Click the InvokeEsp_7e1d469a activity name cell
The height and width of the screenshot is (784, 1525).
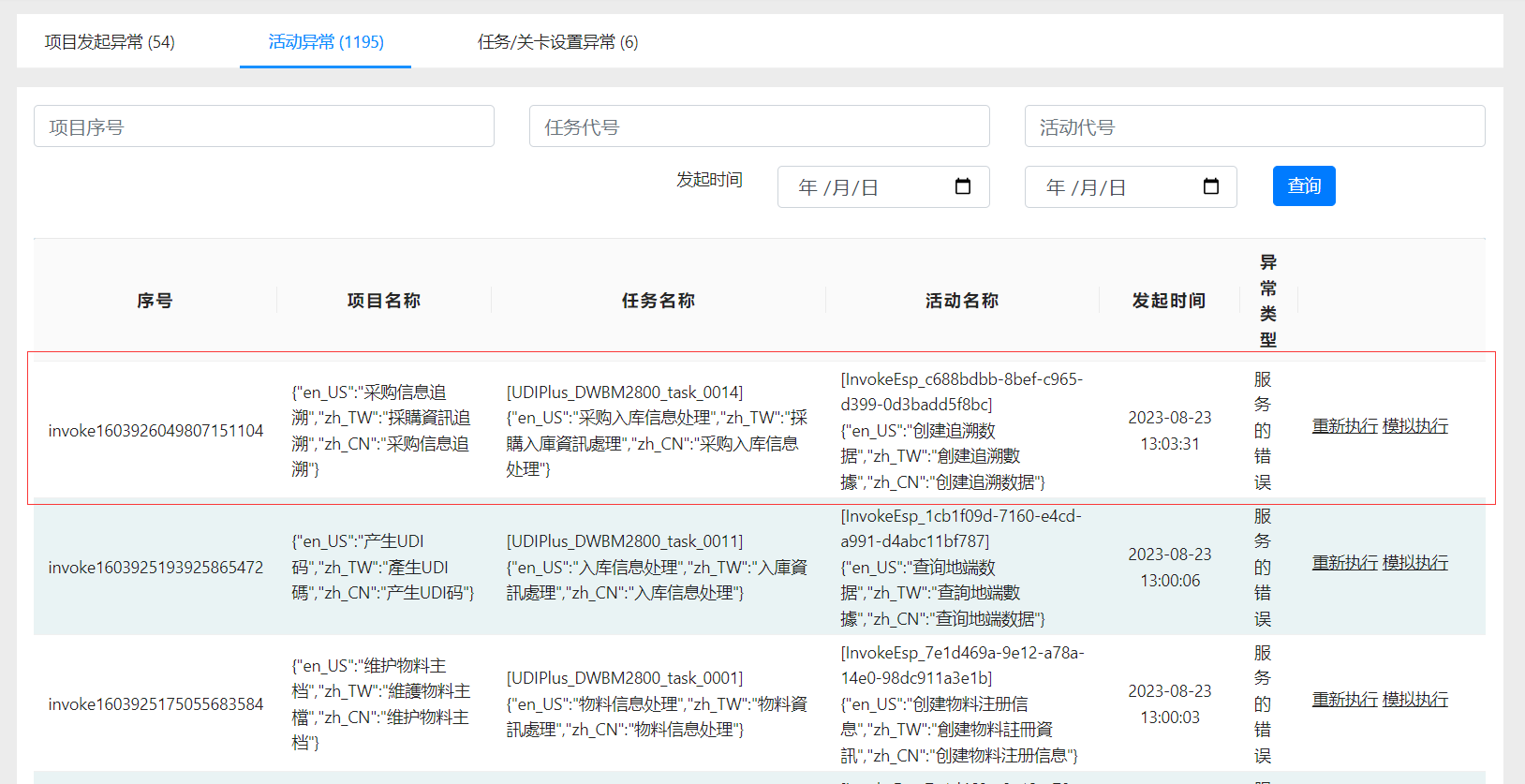(962, 704)
